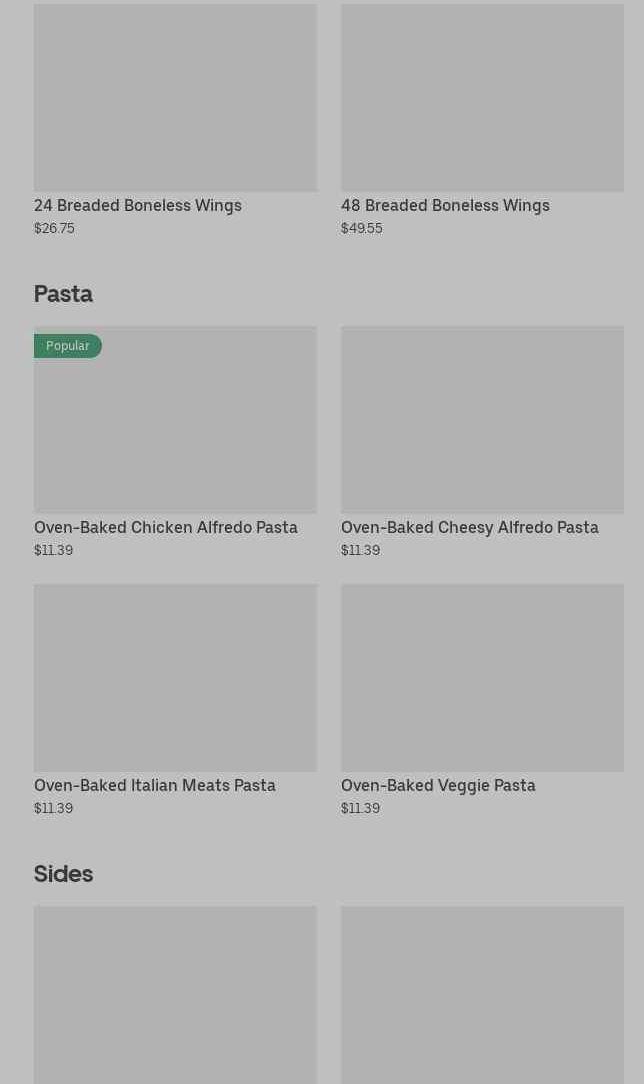
Task: Click the price under Oven-Baked Veggie Pasta
Action: click(x=360, y=808)
